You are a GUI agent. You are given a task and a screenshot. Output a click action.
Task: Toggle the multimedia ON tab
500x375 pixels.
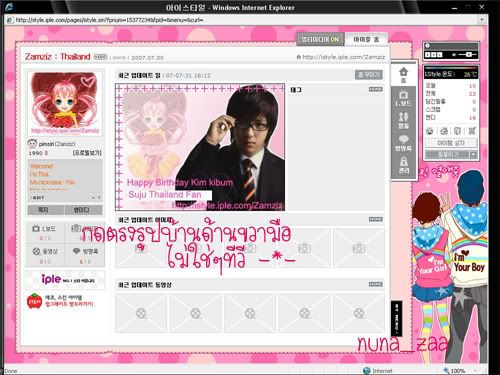pyautogui.click(x=320, y=39)
